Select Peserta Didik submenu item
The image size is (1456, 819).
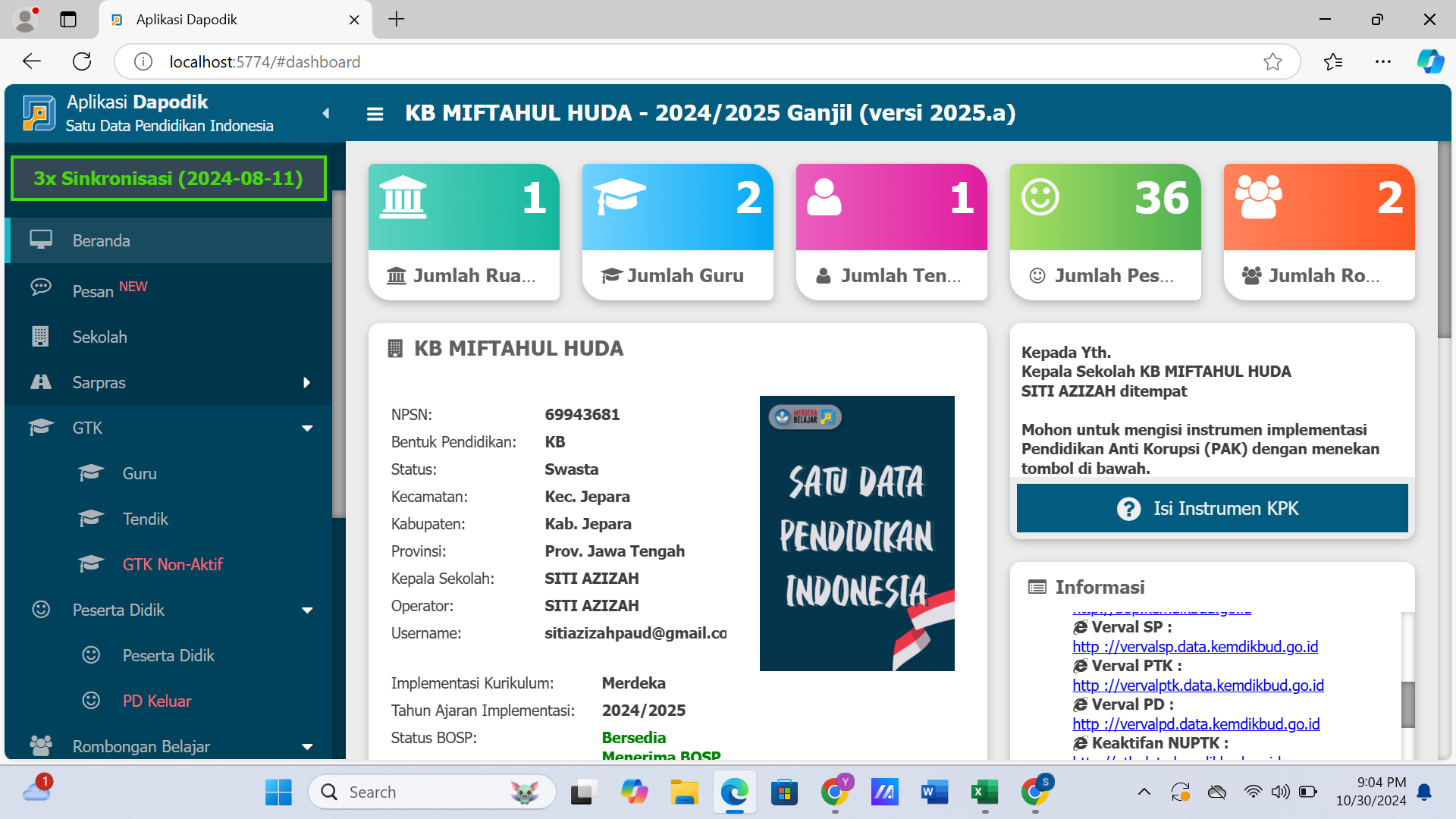(x=168, y=655)
